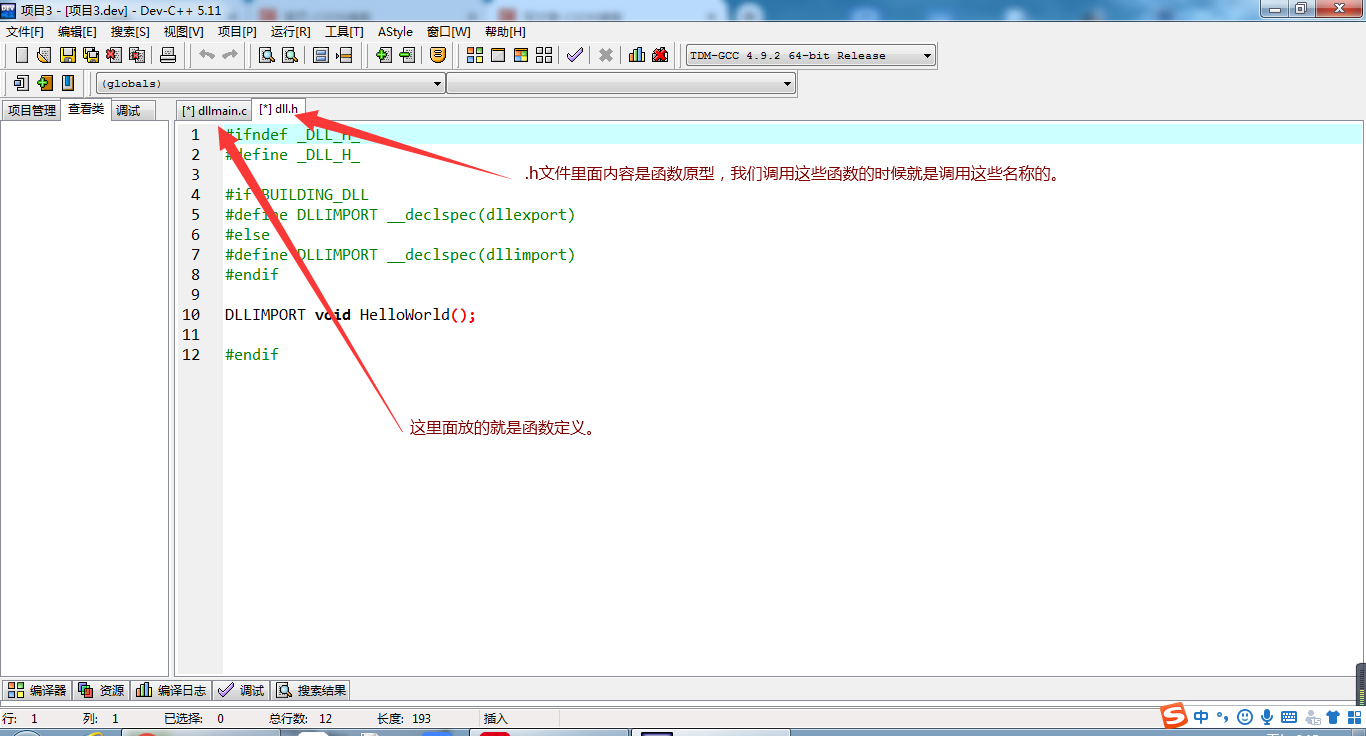This screenshot has height=736, width=1366.
Task: Click the IME microphone voice input icon
Action: [1267, 717]
